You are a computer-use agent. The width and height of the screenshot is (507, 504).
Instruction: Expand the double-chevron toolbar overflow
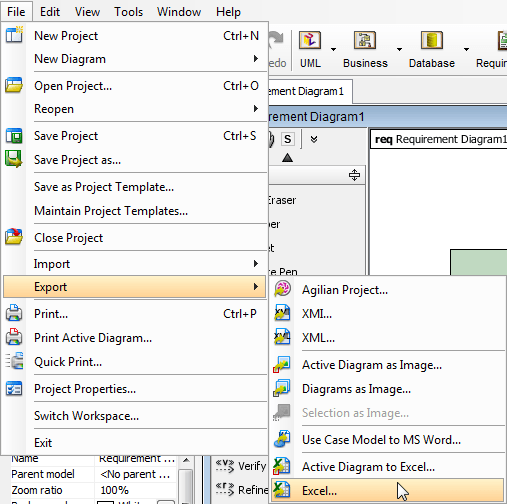pos(314,139)
